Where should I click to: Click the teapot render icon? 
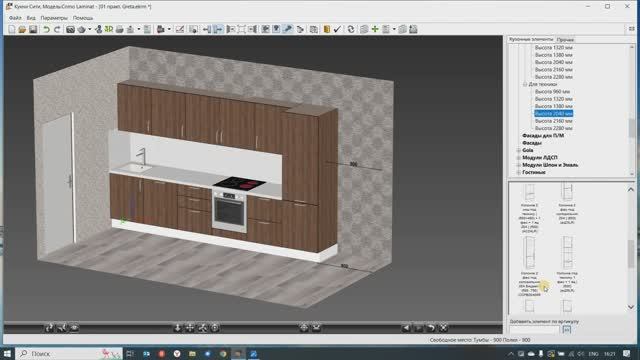click(x=82, y=29)
